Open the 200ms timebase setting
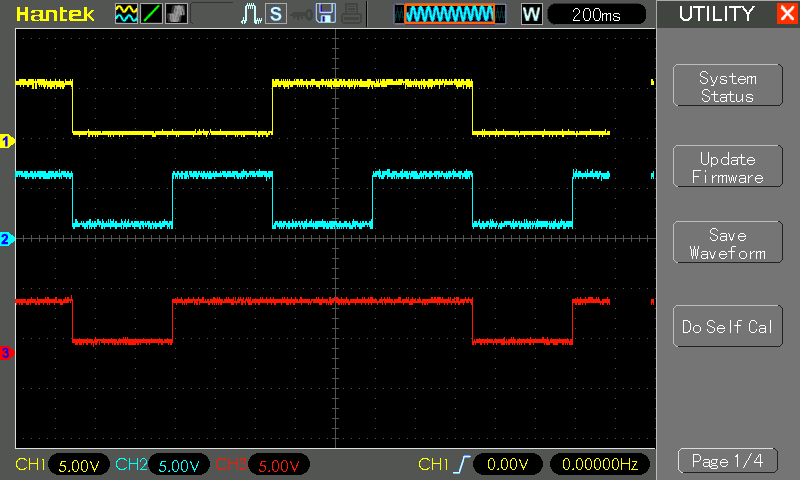Screen dimensions: 800x480 point(597,14)
